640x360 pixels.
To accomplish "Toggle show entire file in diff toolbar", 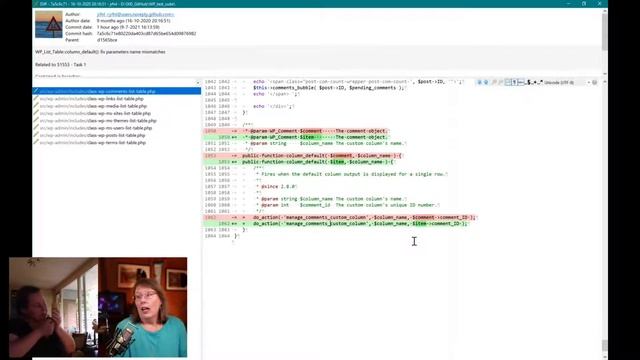I will pyautogui.click(x=508, y=82).
